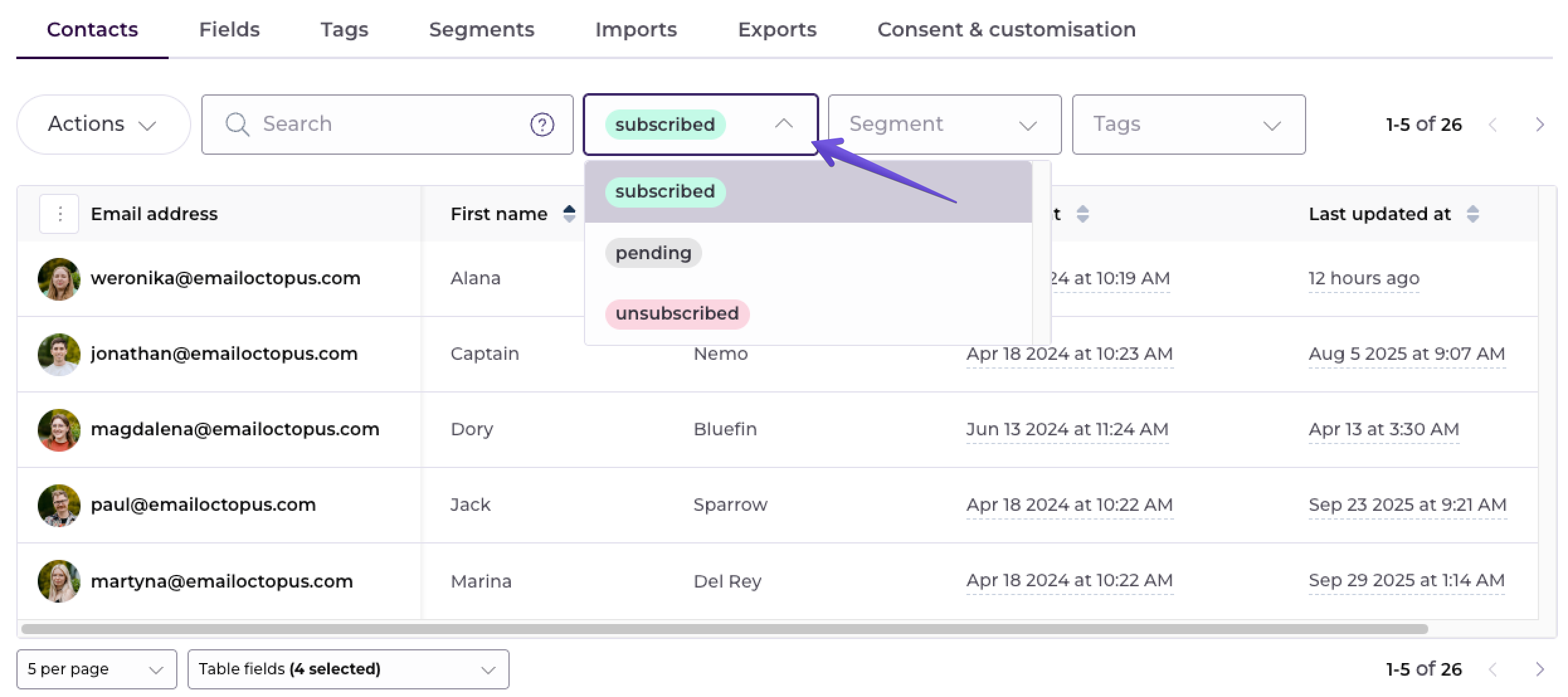Sort by First name column arrows

(x=569, y=214)
